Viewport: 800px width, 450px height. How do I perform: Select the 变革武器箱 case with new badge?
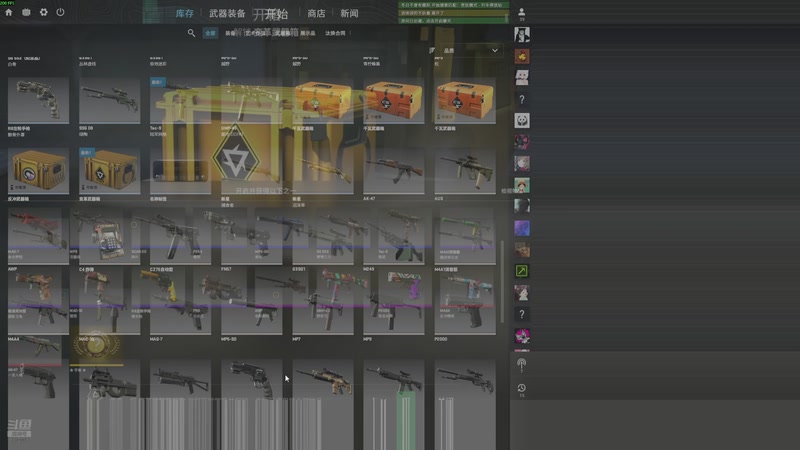point(110,171)
